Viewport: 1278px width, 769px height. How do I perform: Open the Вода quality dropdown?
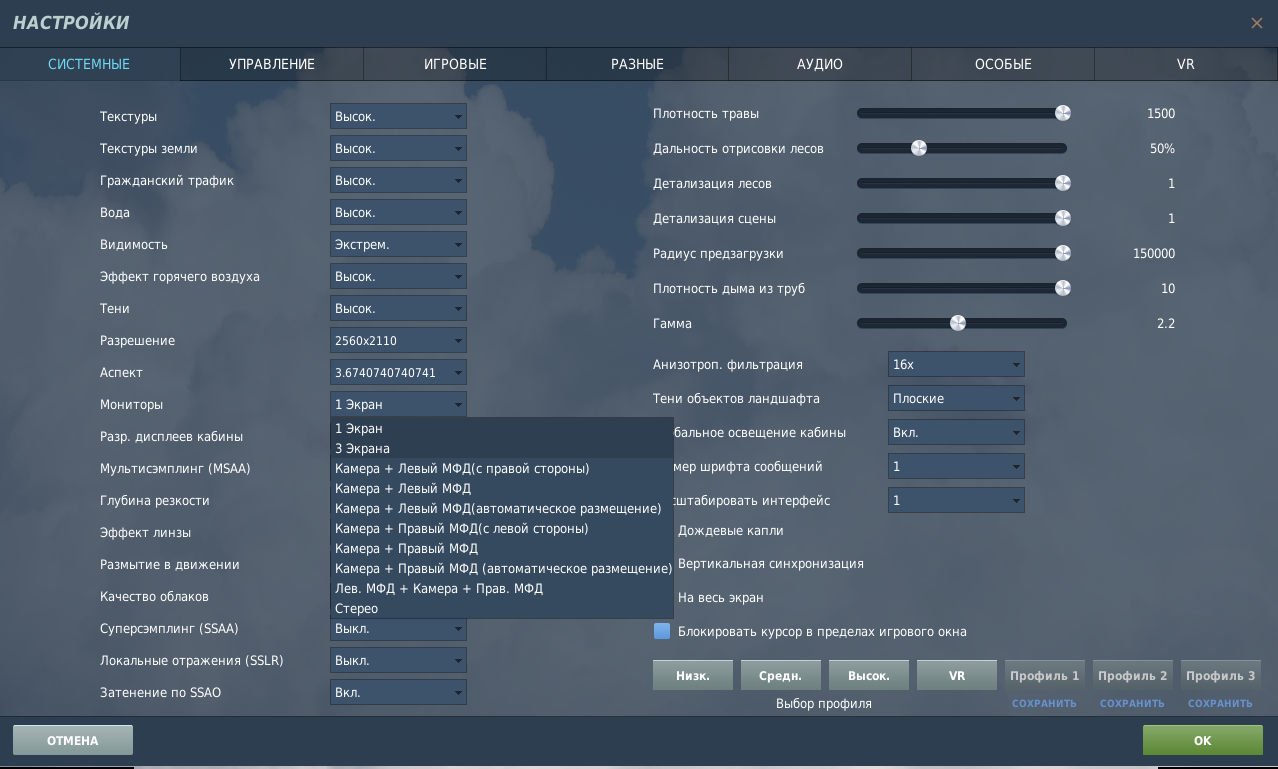[x=398, y=212]
